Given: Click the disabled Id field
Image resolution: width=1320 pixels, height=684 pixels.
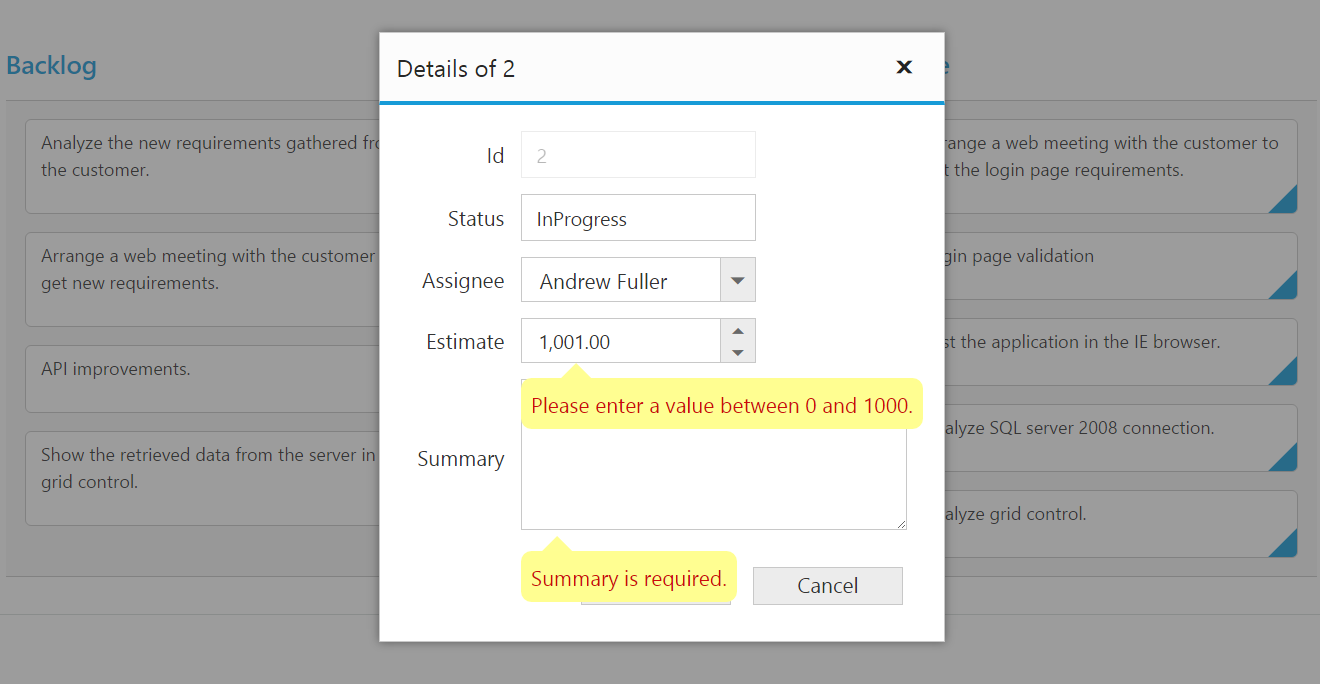Looking at the screenshot, I should [638, 155].
